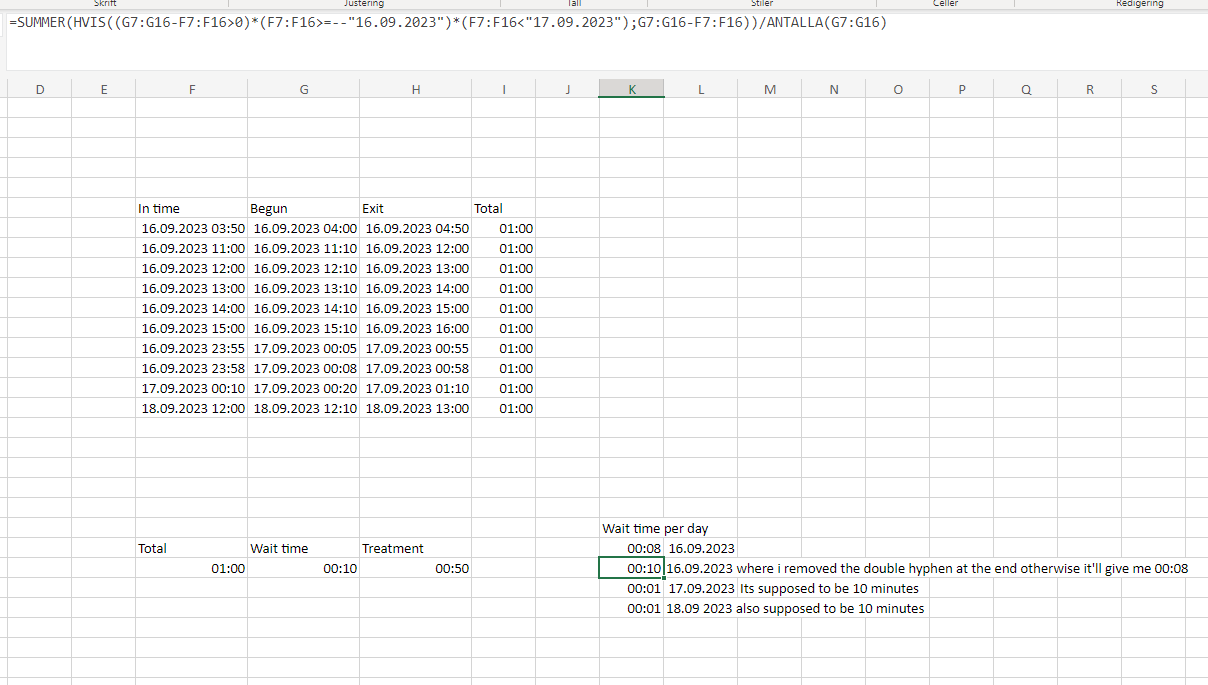Click the 'Begun' header cell
The height and width of the screenshot is (685, 1208).
[267, 208]
